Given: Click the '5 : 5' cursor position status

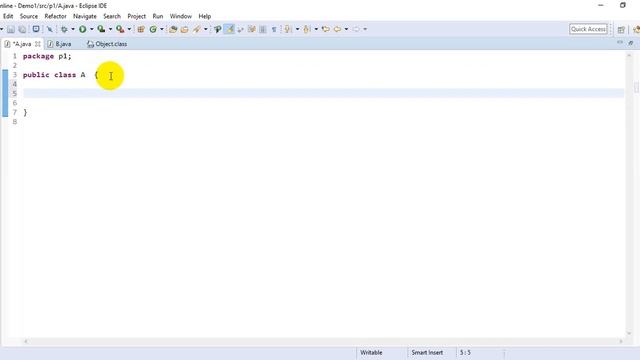Looking at the screenshot, I should pyautogui.click(x=465, y=352).
